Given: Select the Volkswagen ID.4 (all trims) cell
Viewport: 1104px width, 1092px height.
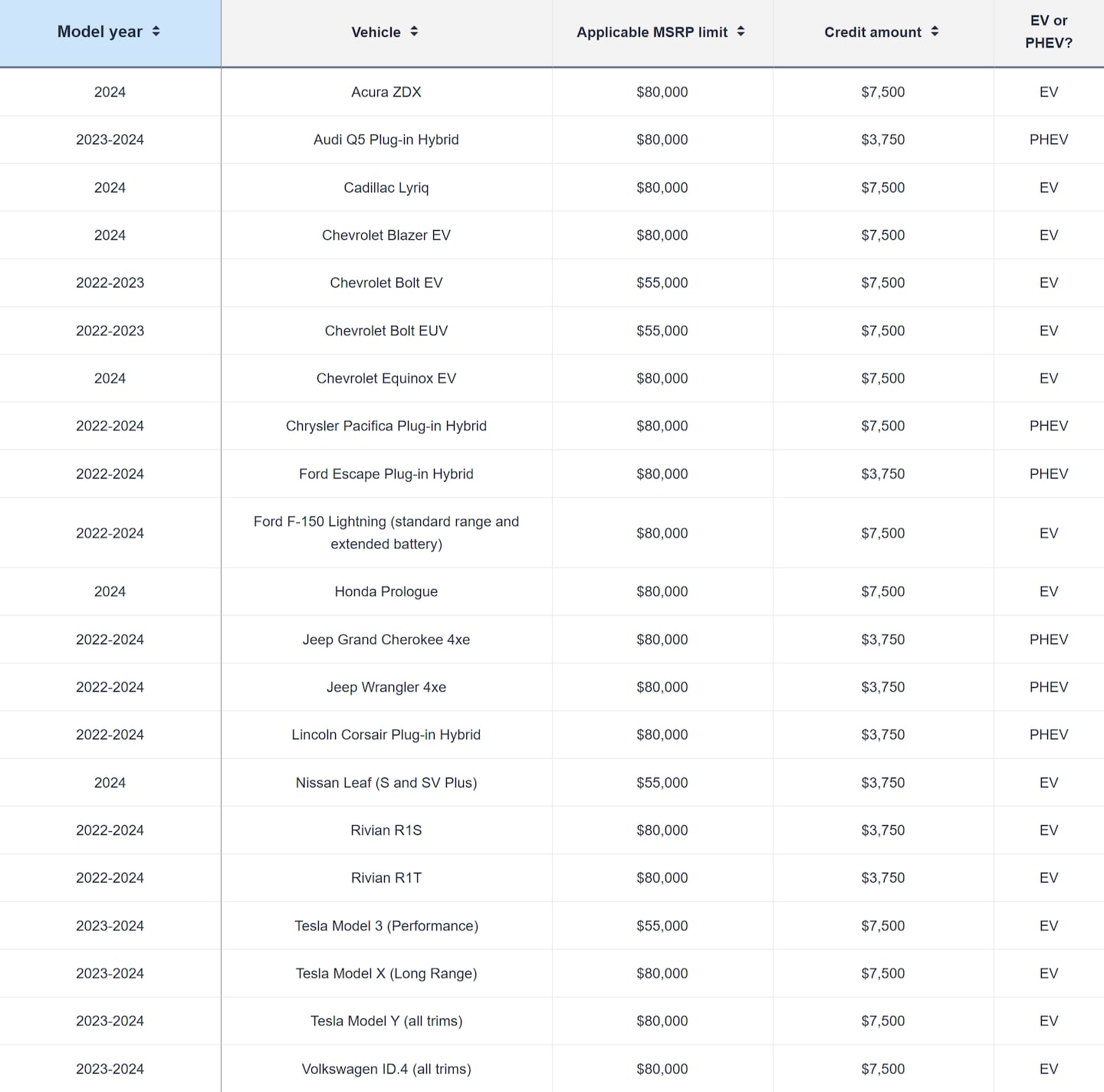Looking at the screenshot, I should pyautogui.click(x=386, y=1069).
